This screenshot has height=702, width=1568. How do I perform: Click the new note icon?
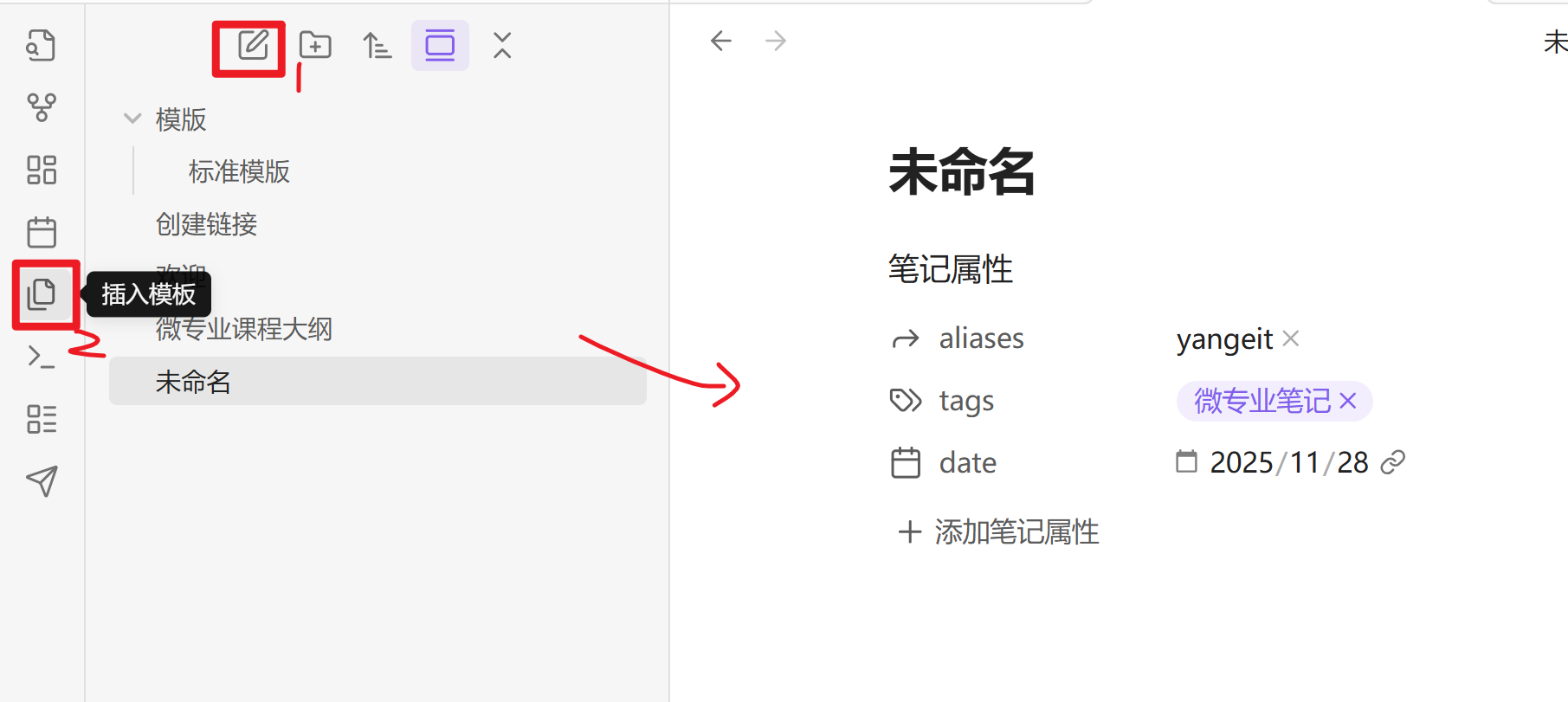(252, 45)
